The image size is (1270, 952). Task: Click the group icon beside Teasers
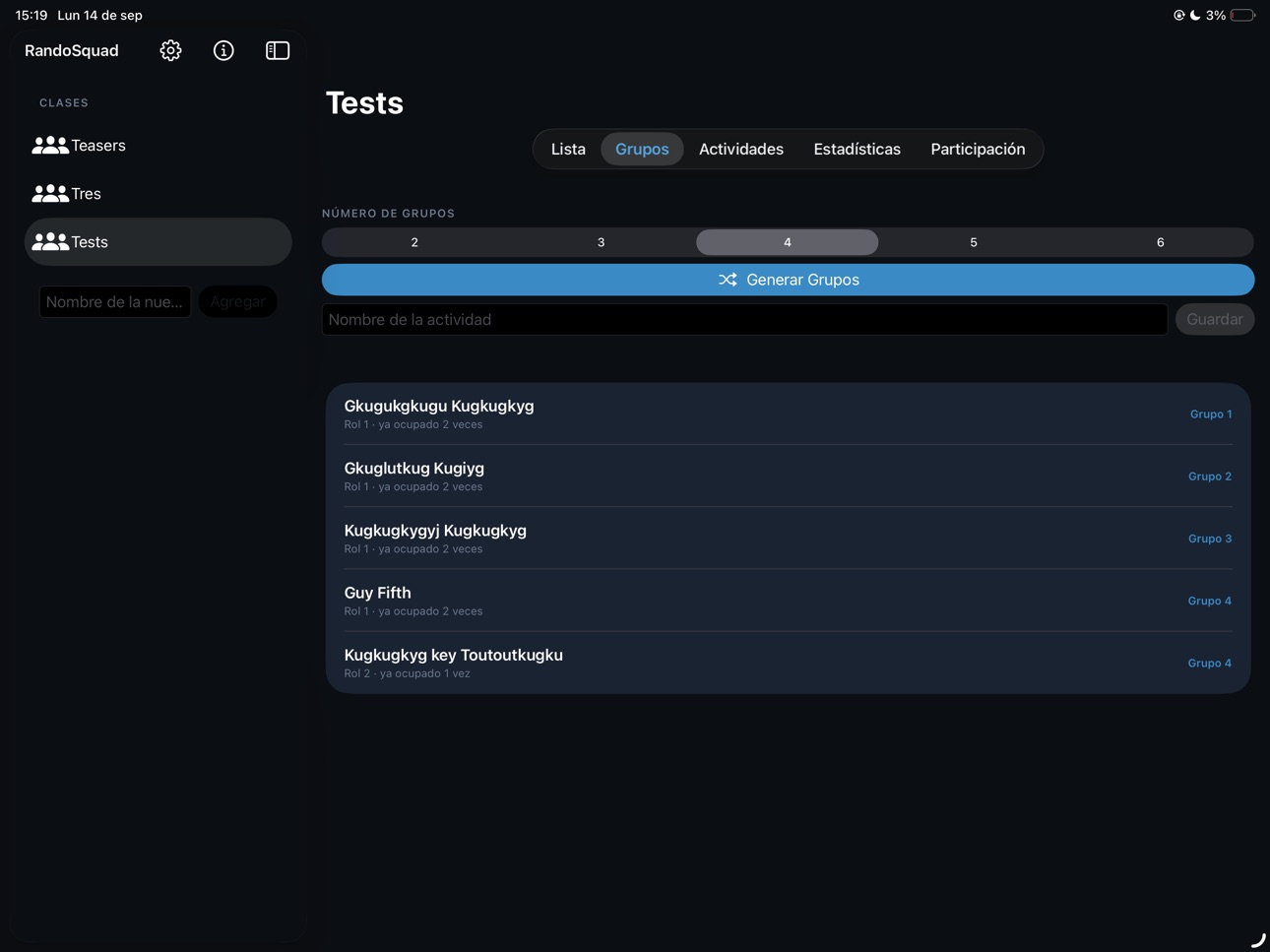tap(50, 146)
